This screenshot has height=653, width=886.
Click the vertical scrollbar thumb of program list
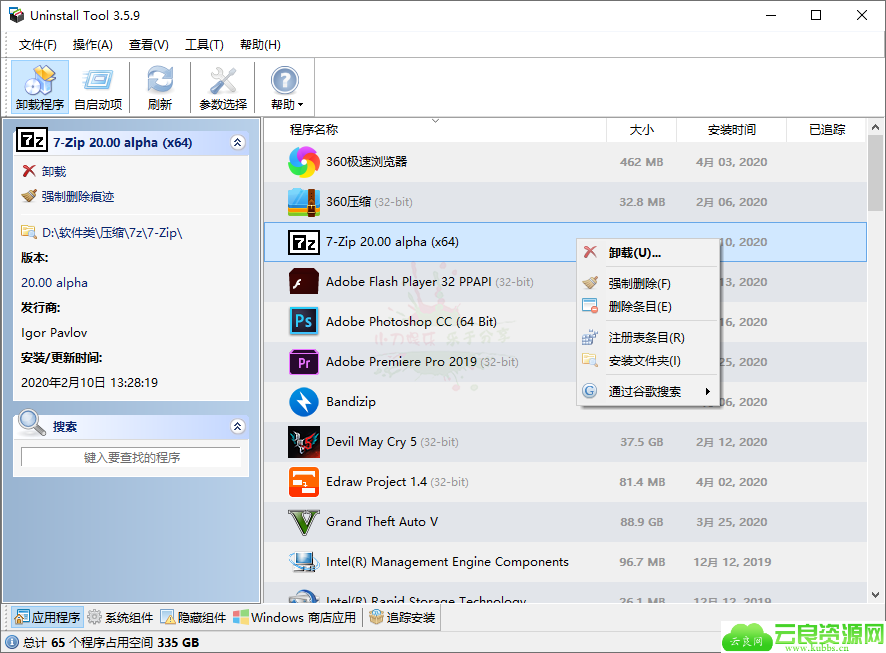point(875,173)
